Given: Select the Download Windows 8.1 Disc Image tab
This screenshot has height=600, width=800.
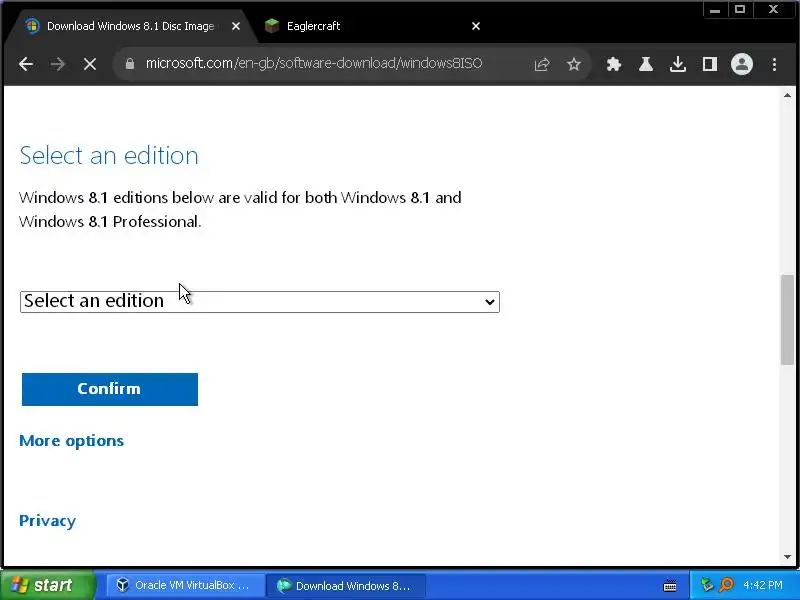Looking at the screenshot, I should click(131, 26).
